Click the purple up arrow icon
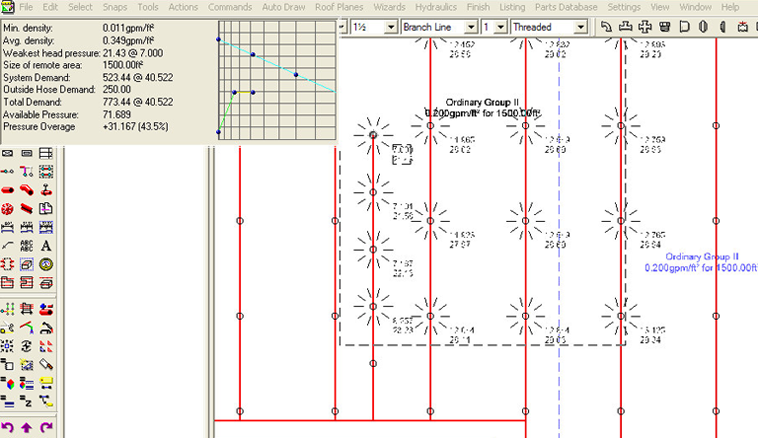Screen dimensions: 758x438 click(x=27, y=428)
